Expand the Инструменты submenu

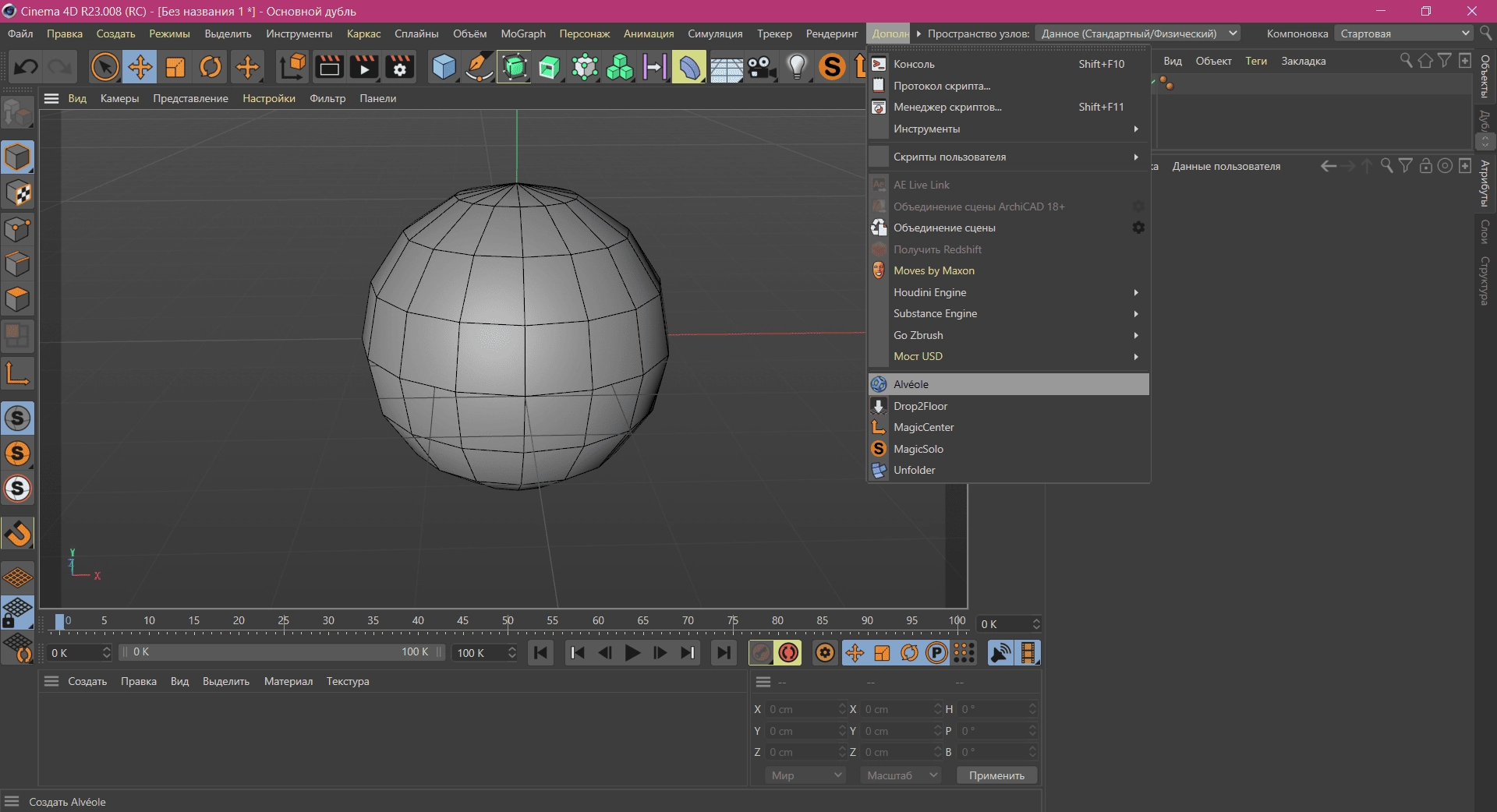[1009, 129]
